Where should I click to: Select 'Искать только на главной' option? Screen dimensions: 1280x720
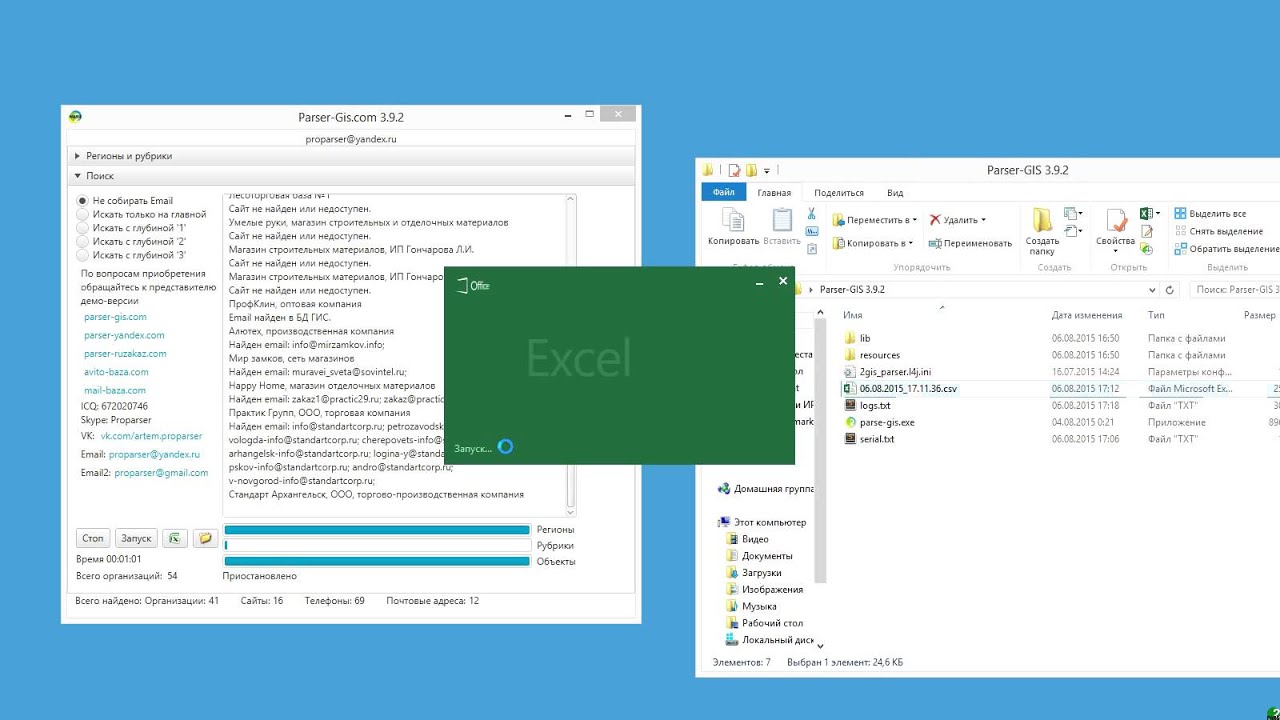[x=83, y=214]
